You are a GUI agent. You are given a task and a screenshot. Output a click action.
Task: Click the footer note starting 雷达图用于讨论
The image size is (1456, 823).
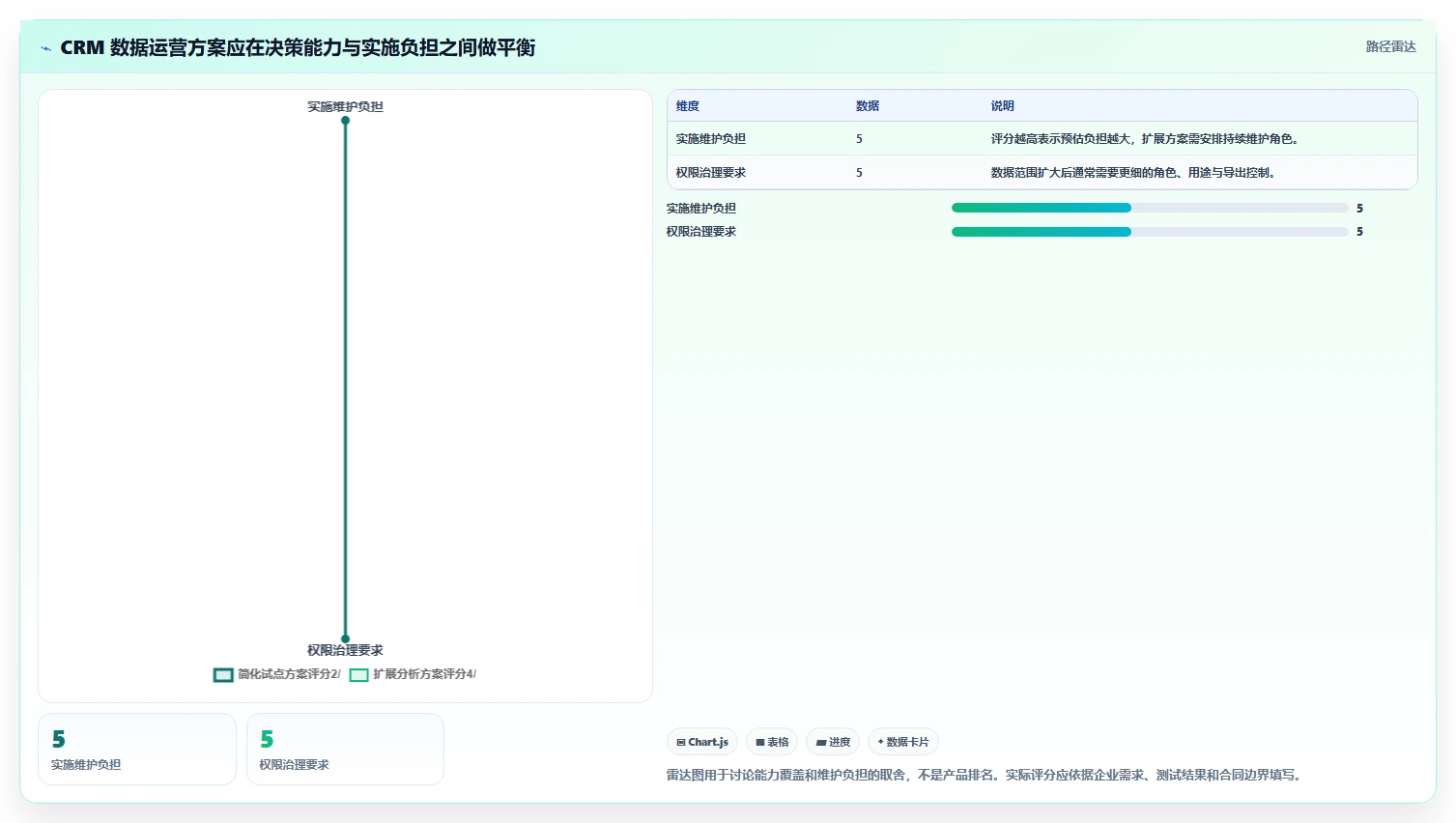(985, 775)
